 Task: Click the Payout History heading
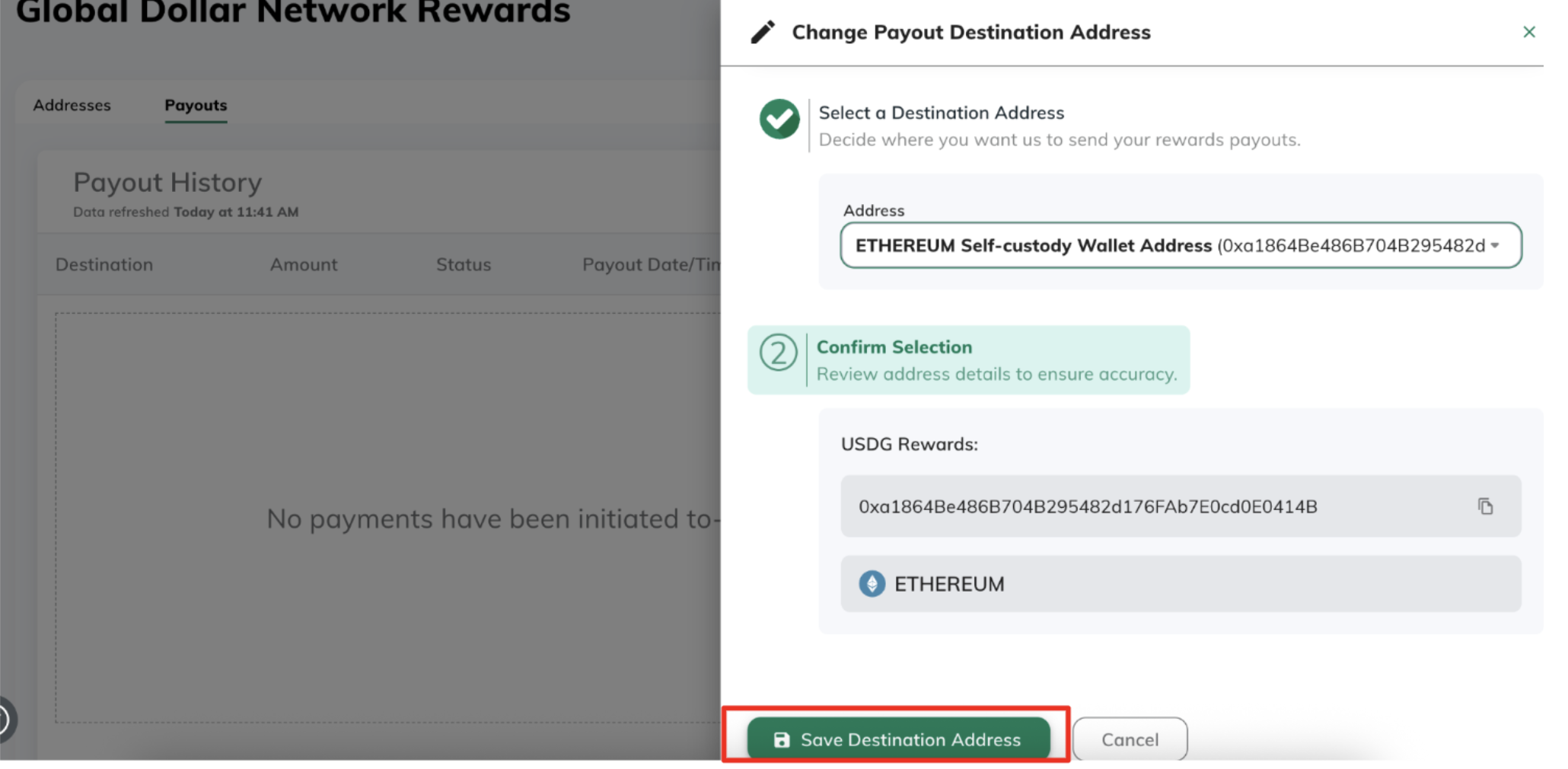tap(167, 182)
